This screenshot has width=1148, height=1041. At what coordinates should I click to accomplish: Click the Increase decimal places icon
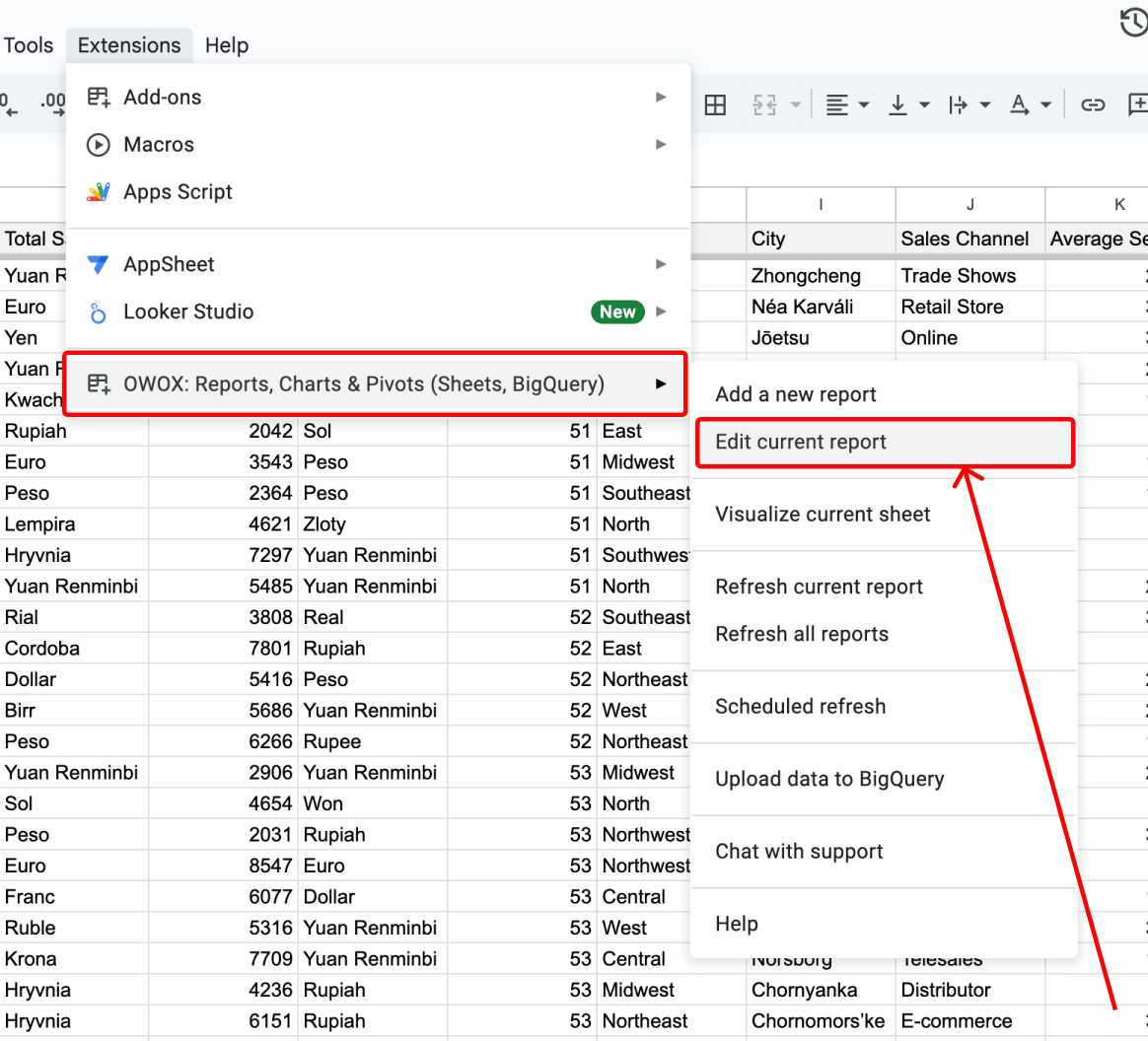(x=52, y=105)
